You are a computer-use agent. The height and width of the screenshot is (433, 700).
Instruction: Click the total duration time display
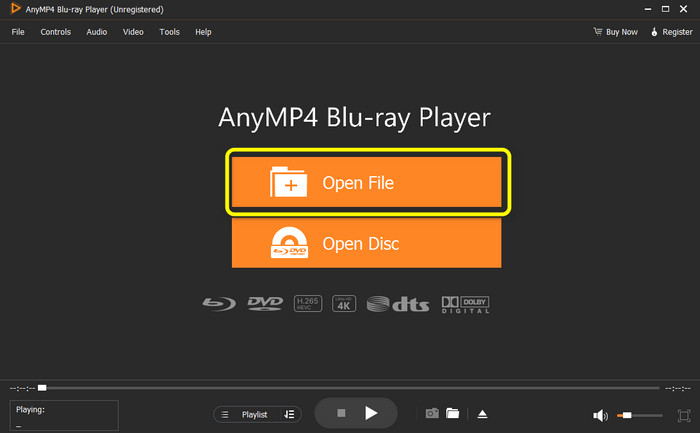678,388
